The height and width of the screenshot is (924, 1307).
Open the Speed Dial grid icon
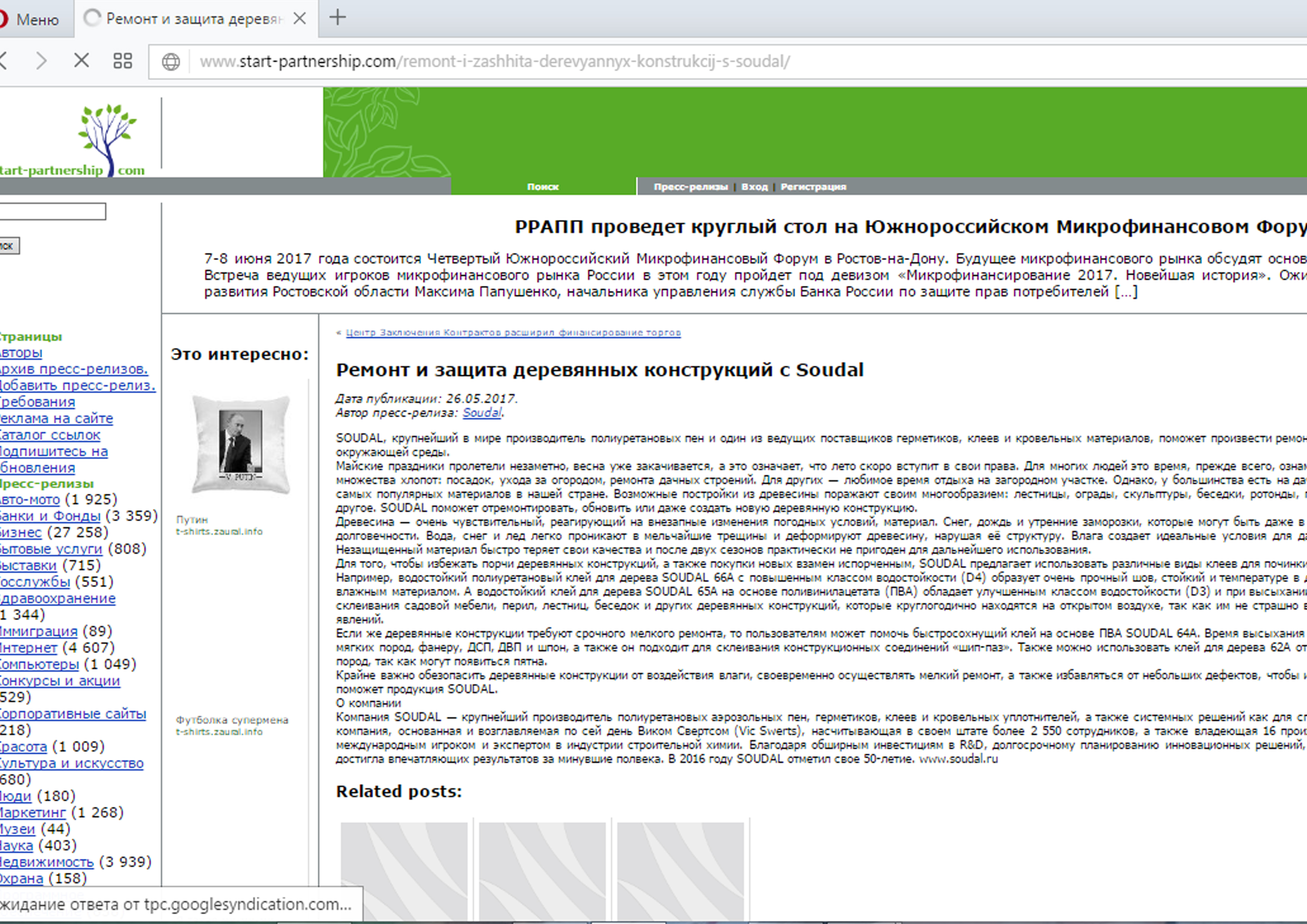point(122,61)
